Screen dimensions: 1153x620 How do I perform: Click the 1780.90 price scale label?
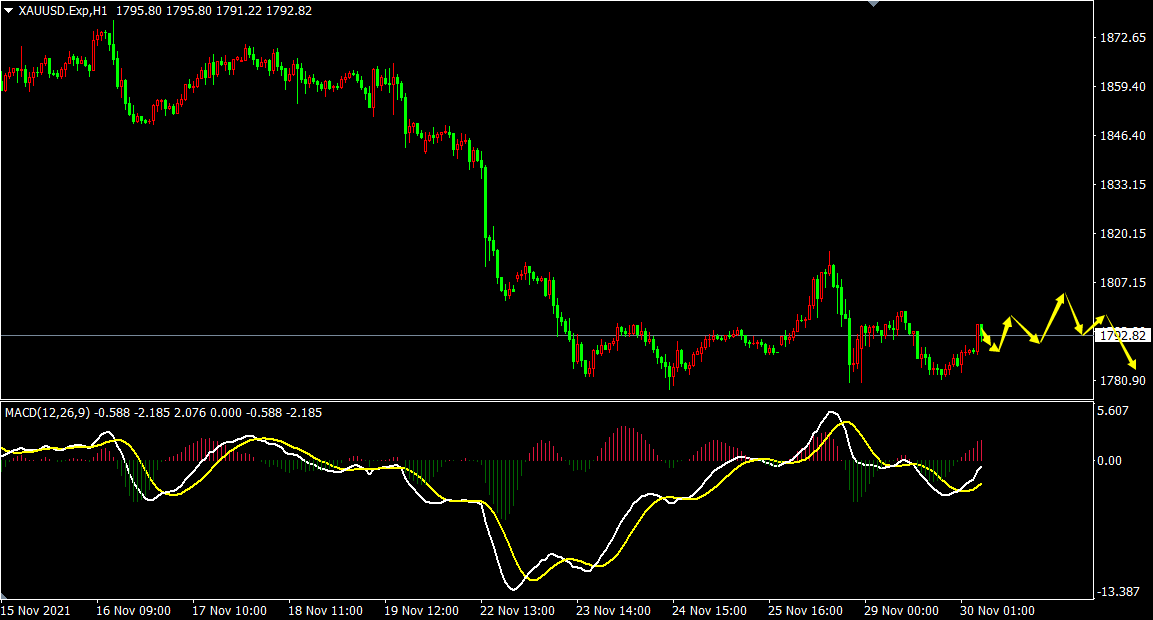1122,381
